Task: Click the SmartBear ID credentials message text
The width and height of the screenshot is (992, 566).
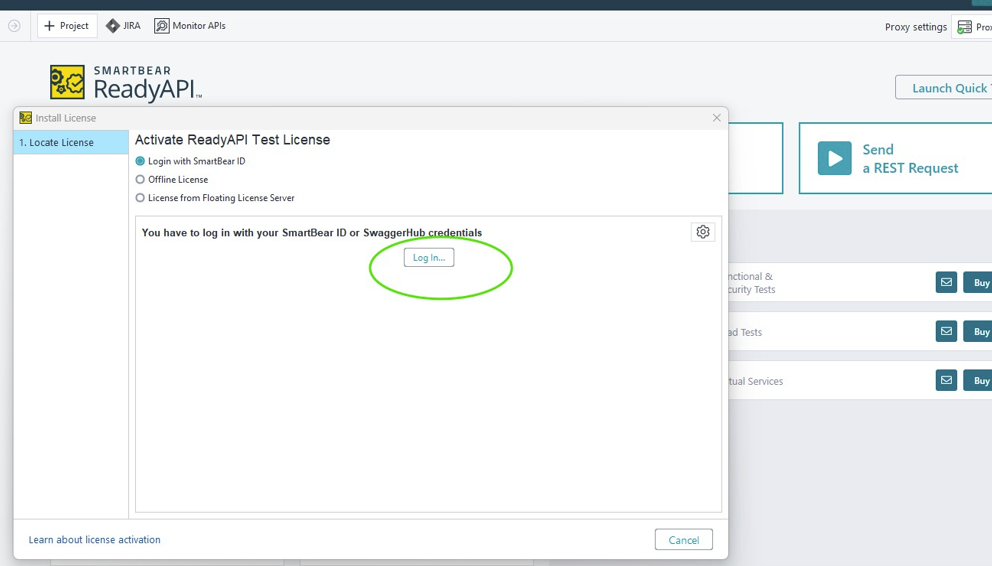Action: [x=312, y=233]
